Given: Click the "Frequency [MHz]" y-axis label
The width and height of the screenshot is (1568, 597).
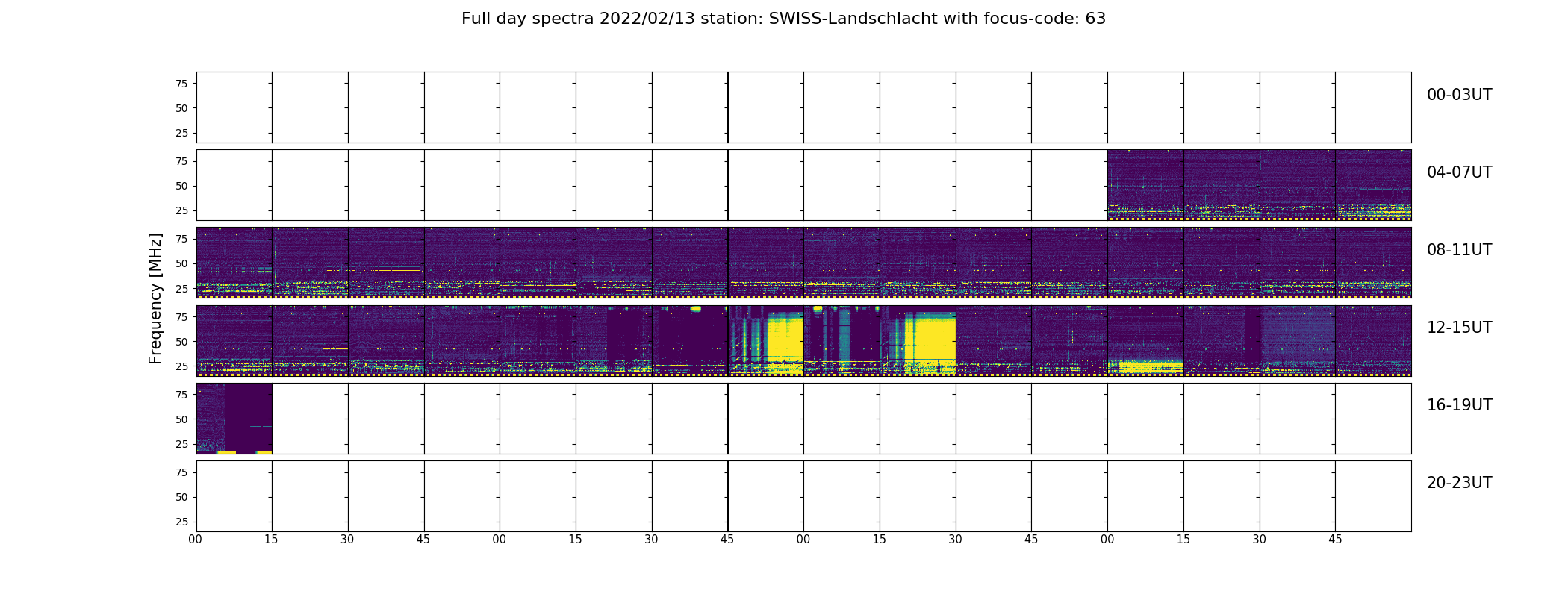Looking at the screenshot, I should coord(155,298).
